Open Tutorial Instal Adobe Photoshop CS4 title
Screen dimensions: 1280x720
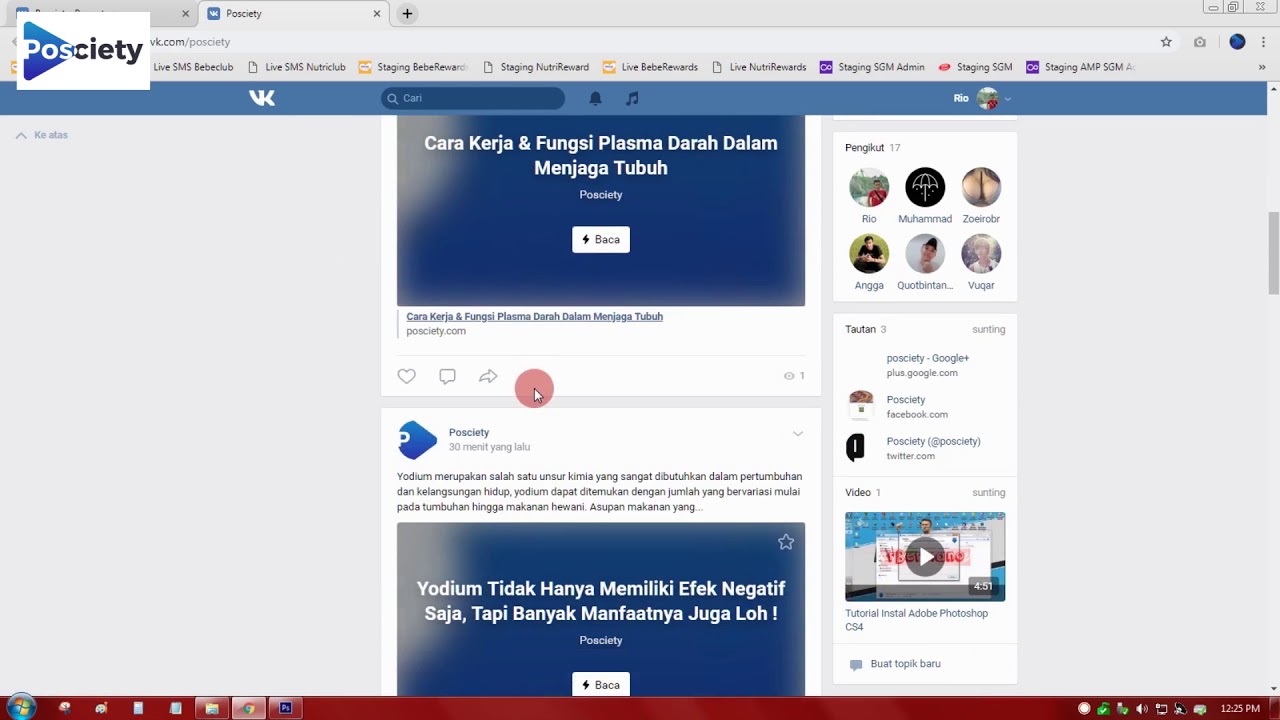click(x=916, y=620)
